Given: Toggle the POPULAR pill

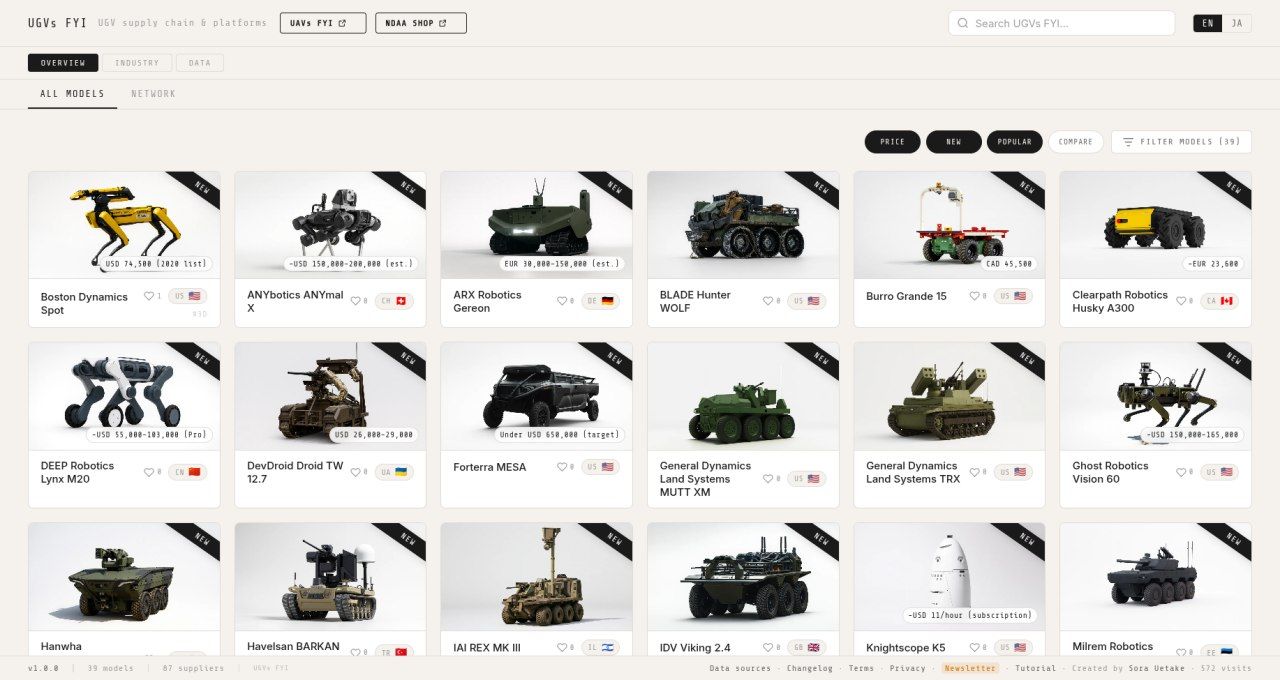Looking at the screenshot, I should 1014,142.
